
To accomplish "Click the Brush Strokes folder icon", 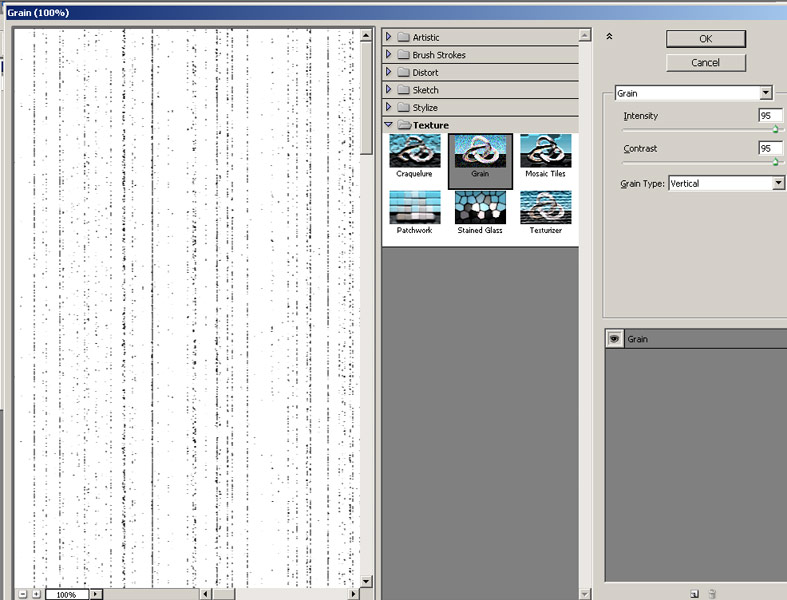I will [404, 54].
